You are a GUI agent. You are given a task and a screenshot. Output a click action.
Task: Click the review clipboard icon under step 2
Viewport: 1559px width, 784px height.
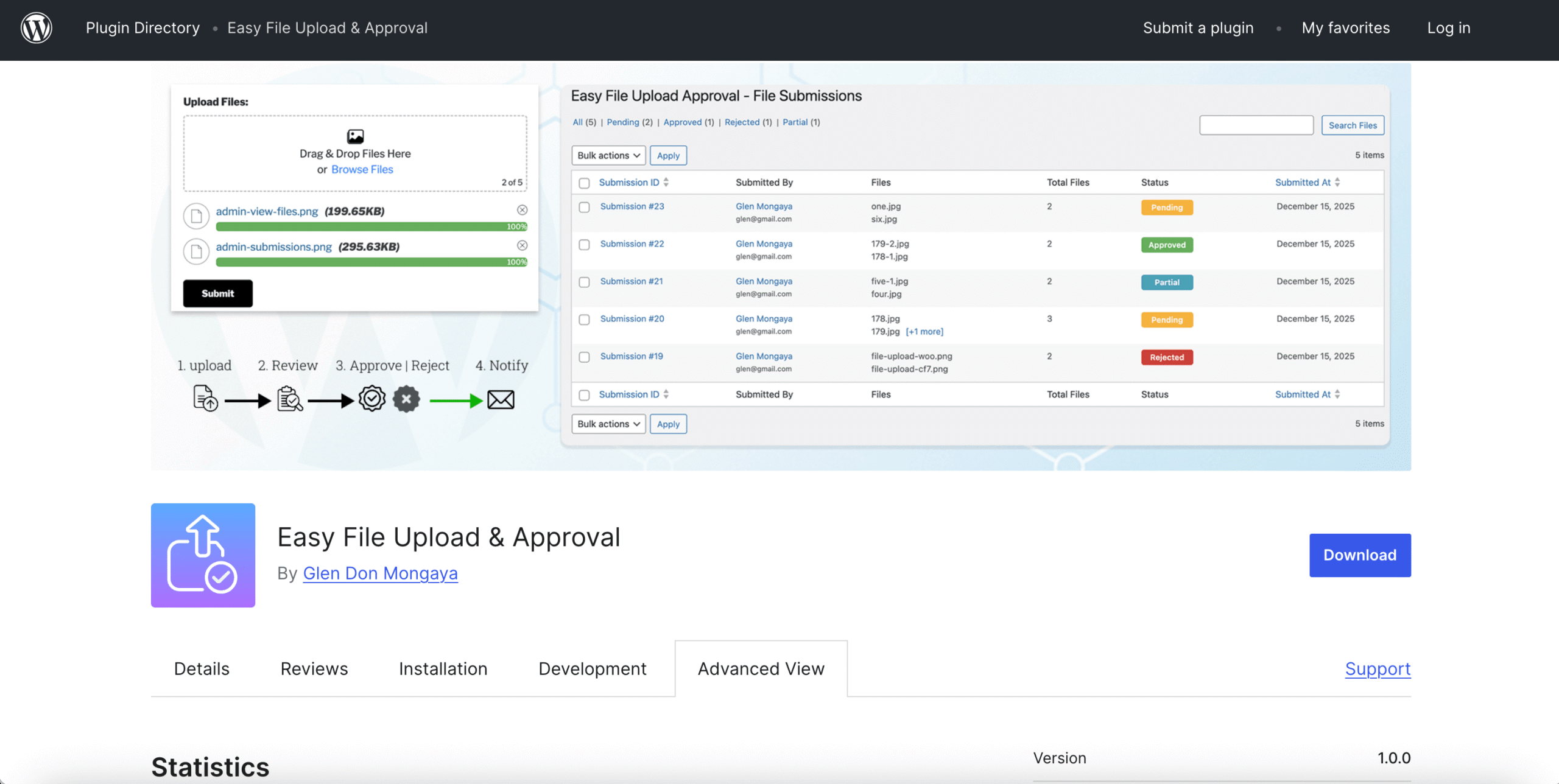(290, 399)
